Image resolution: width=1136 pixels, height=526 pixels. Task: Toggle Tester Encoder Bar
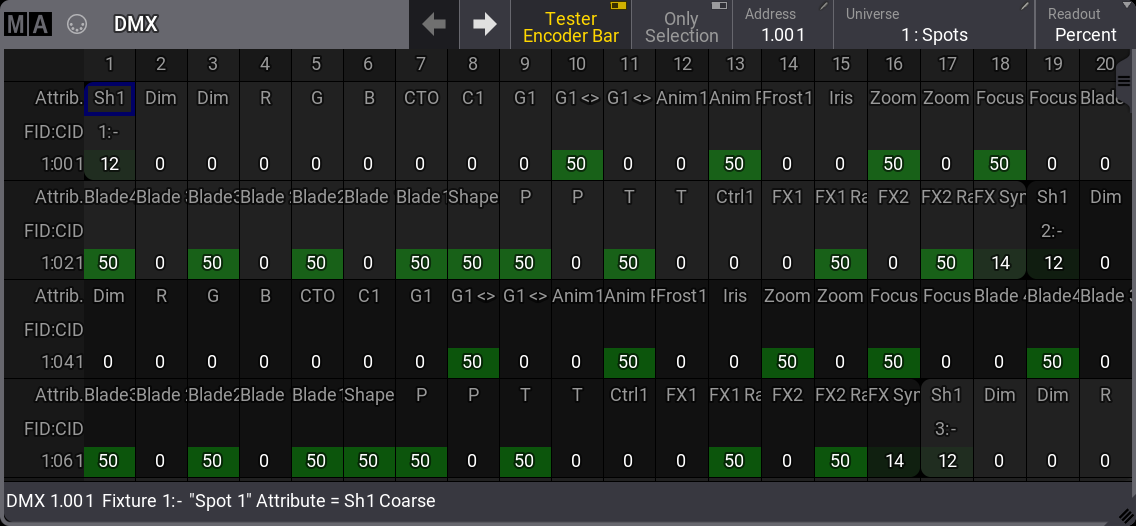tap(571, 26)
